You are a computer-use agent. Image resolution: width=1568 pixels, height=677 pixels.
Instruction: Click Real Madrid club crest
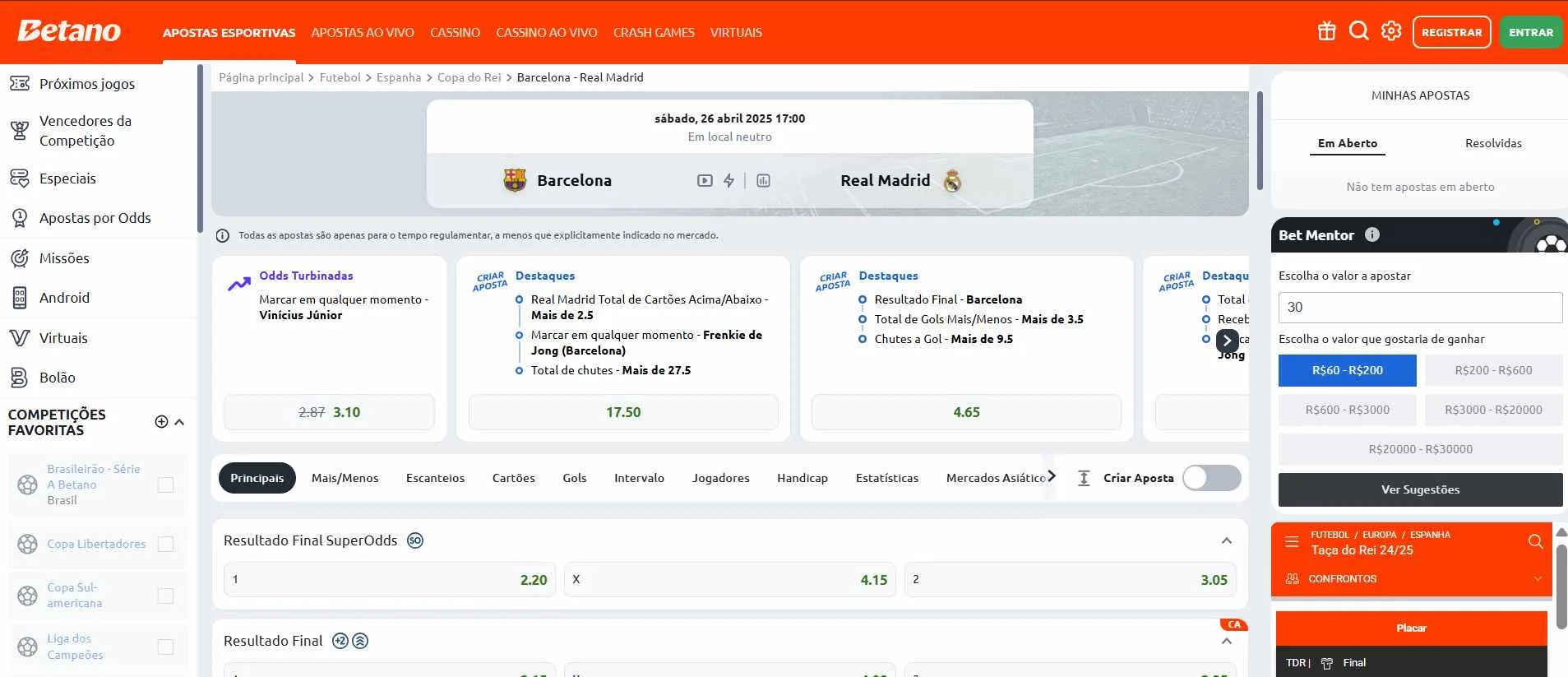click(952, 180)
